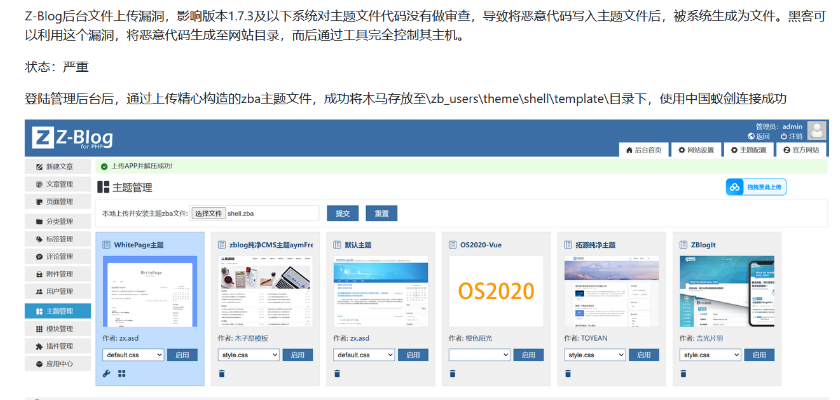Expand the OS2020-Vue empty style dropdown
Image resolution: width=840 pixels, height=400 pixels.
(x=479, y=355)
